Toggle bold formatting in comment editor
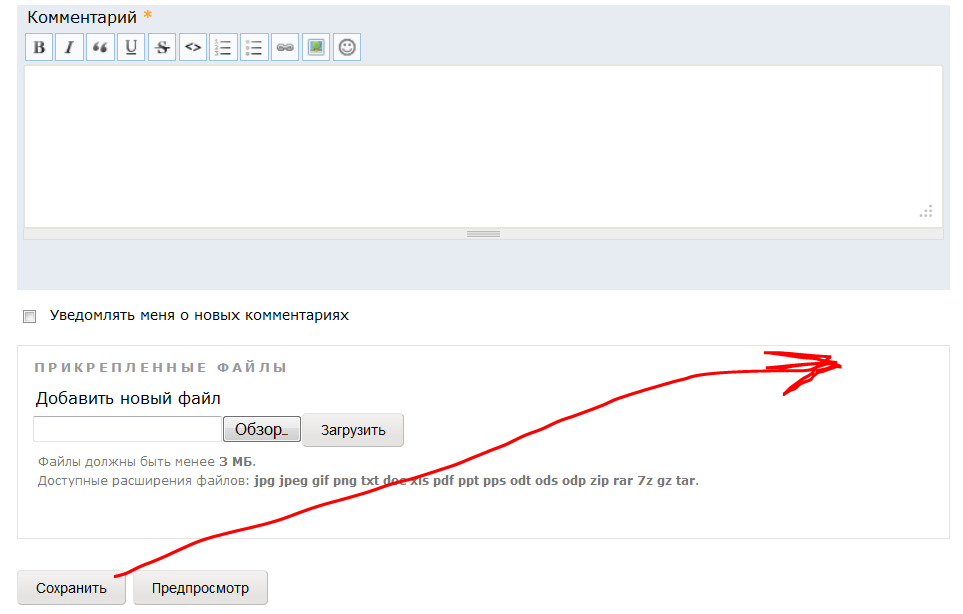This screenshot has width=963, height=614. (39, 47)
